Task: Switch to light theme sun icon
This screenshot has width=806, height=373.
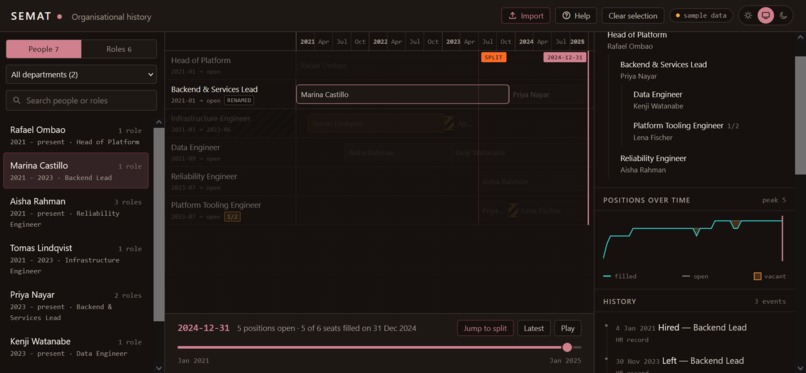Action: pos(748,15)
